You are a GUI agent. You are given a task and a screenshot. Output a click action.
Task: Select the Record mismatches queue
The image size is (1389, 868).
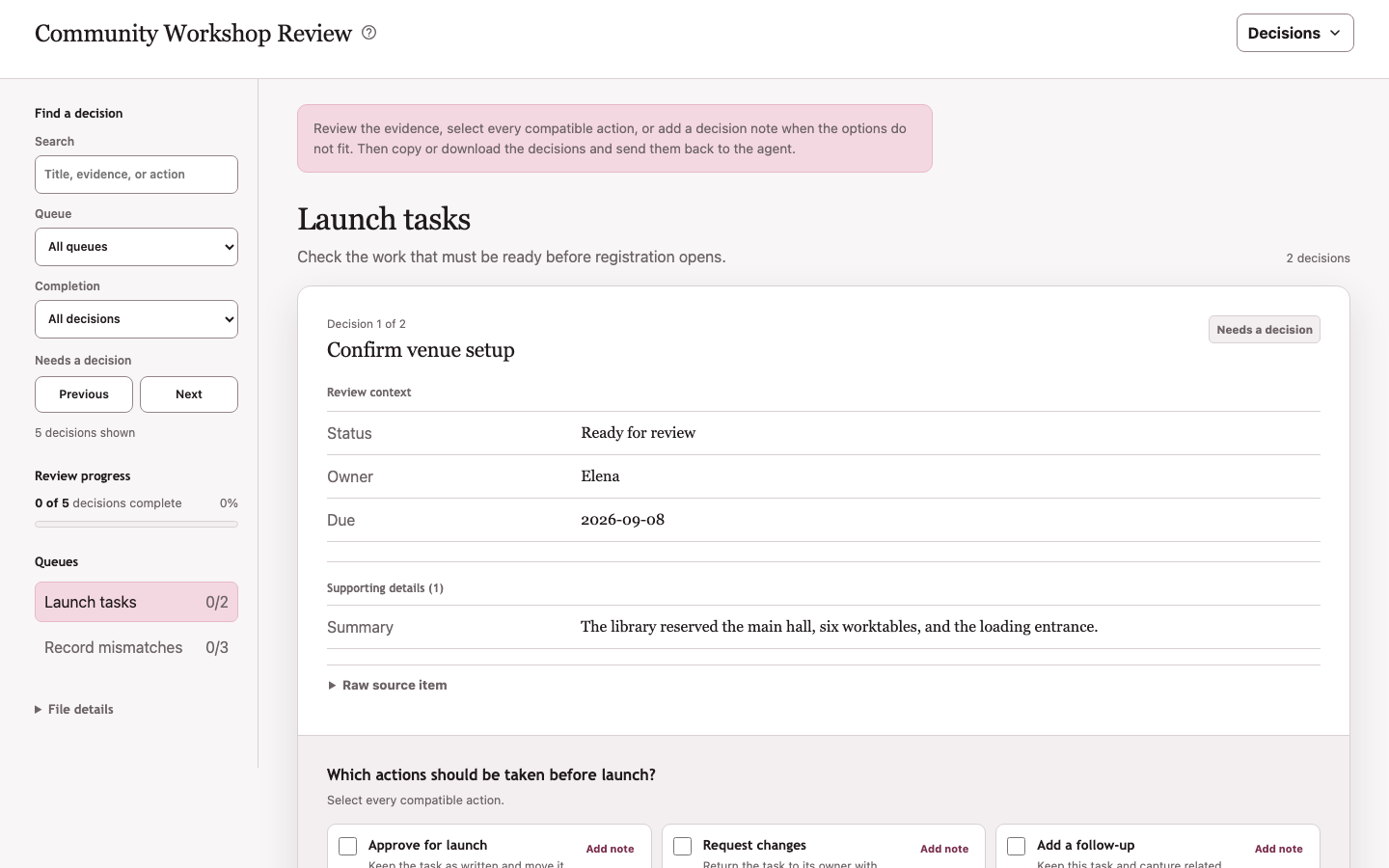136,647
